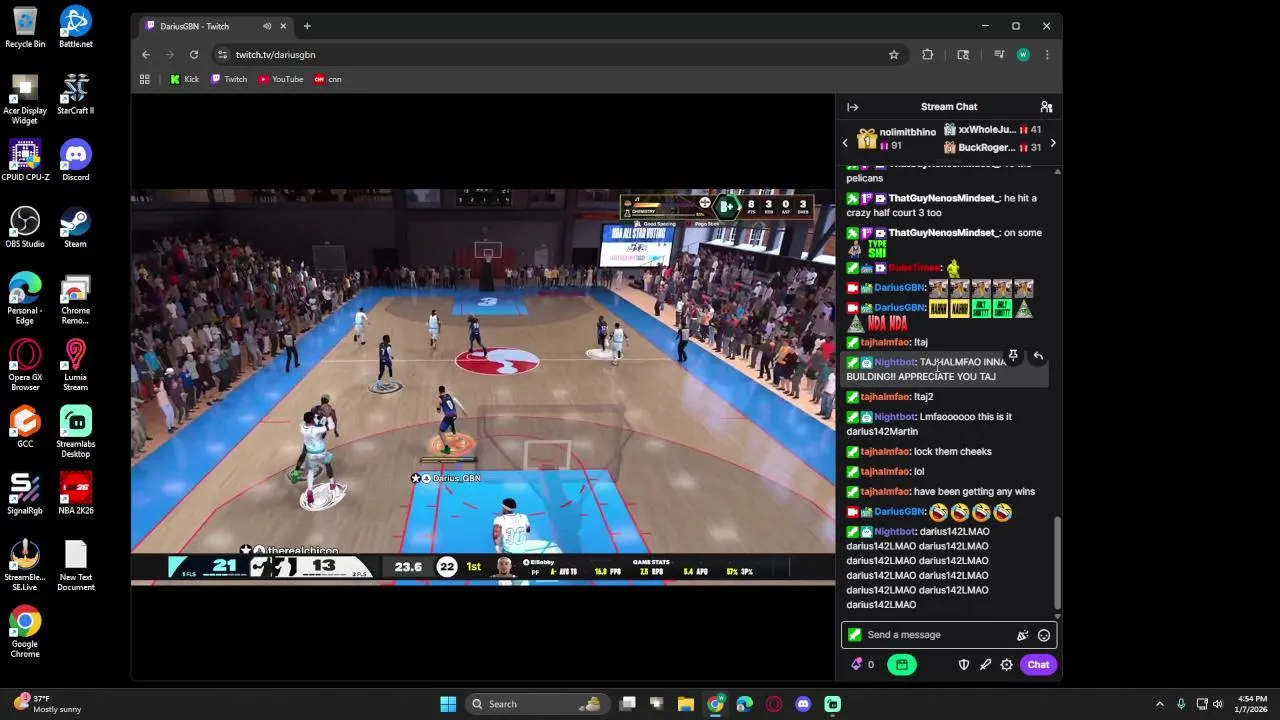Open the Chrome three-dot menu

[1047, 55]
